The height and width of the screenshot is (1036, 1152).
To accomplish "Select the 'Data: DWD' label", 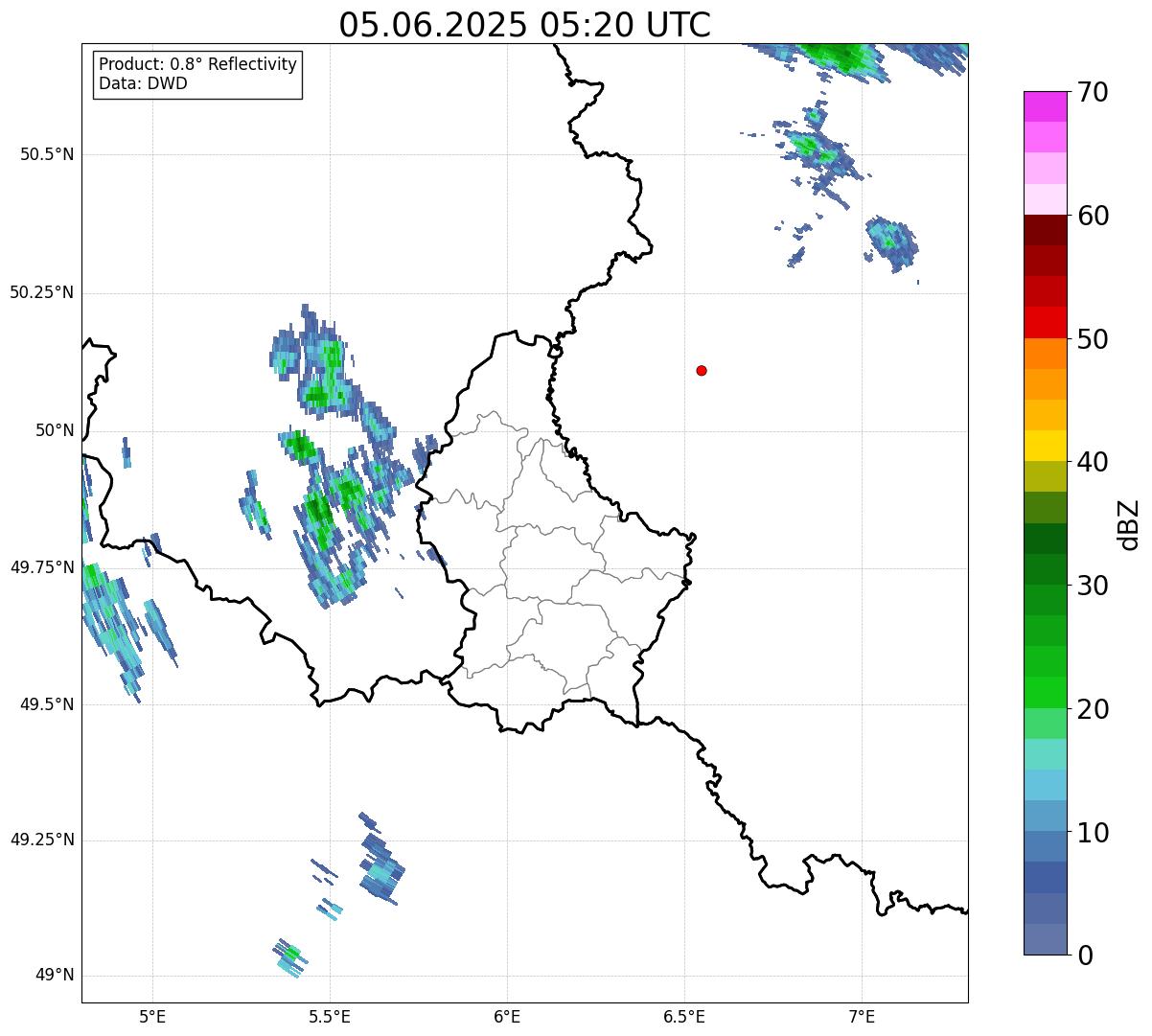I will 144,83.
